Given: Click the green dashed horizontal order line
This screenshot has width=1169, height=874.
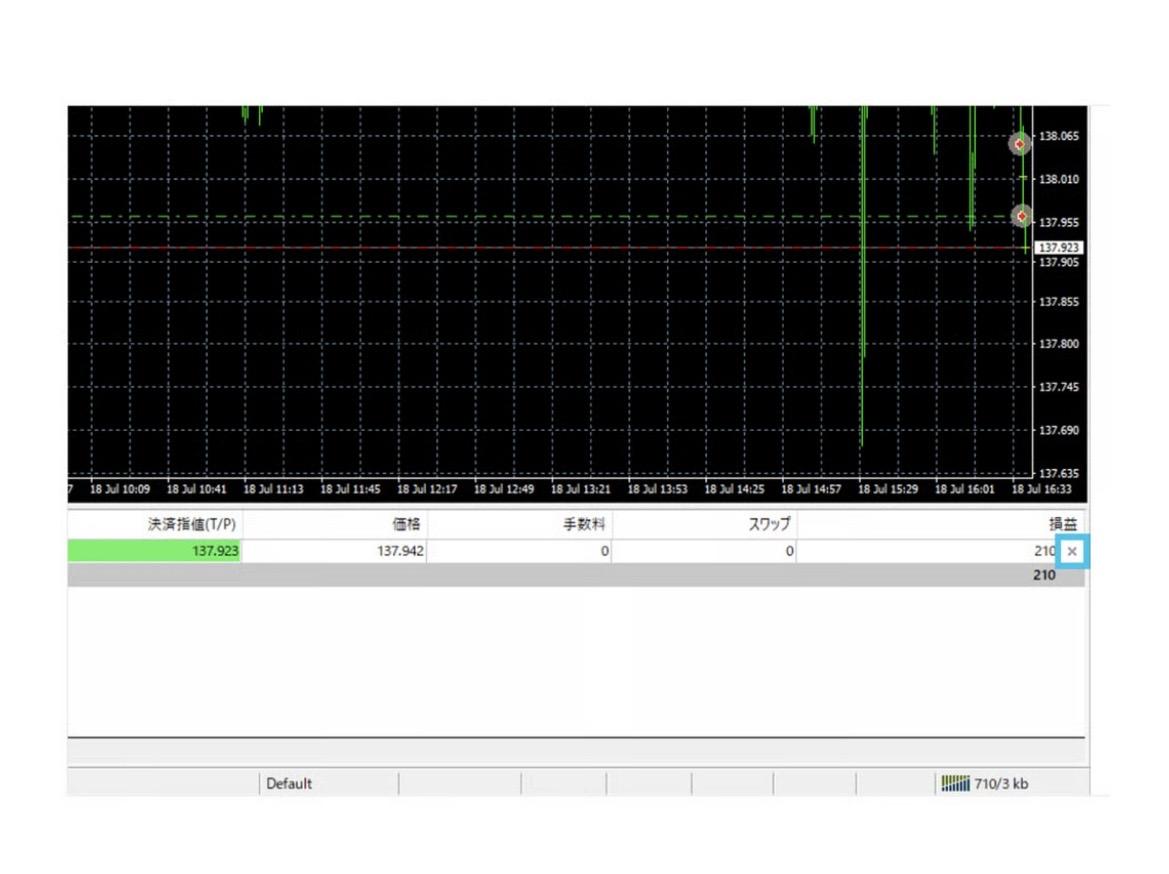Looking at the screenshot, I should point(500,216).
